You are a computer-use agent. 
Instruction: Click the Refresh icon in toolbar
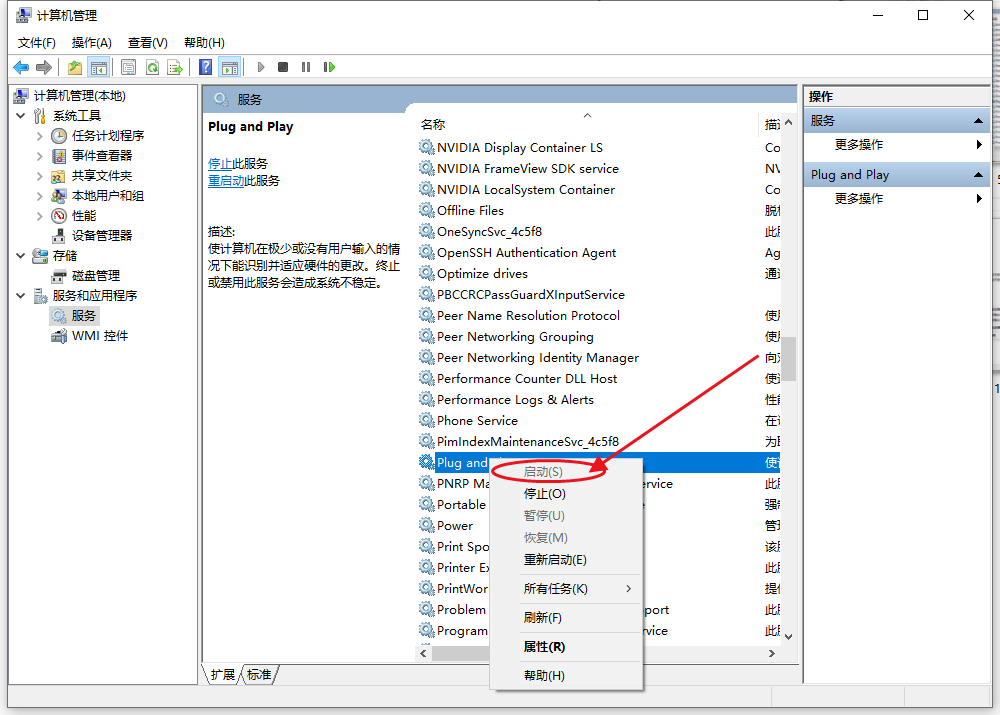[152, 67]
